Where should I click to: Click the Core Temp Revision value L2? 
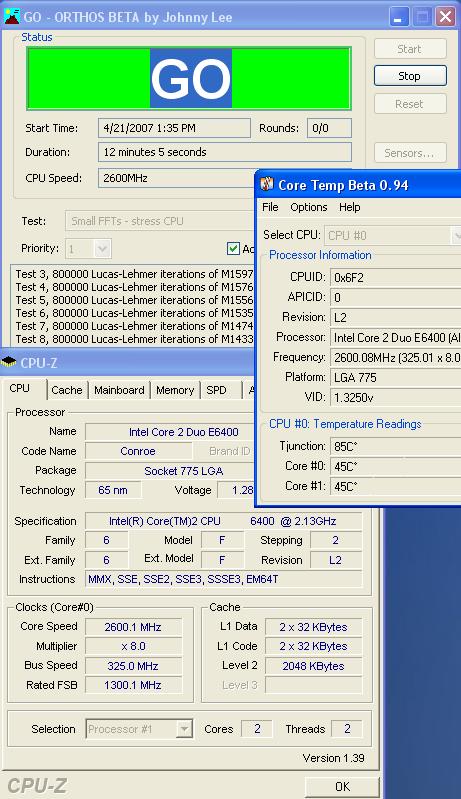click(x=395, y=318)
